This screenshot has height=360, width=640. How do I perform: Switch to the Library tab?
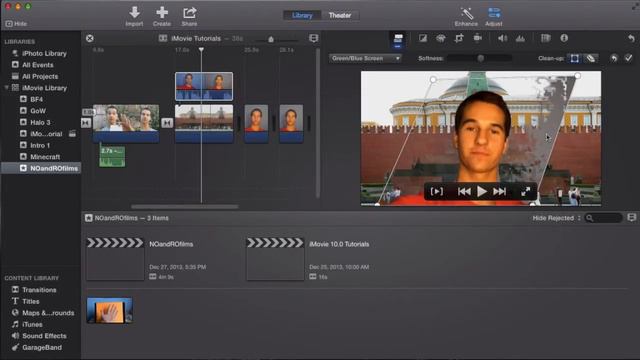pyautogui.click(x=302, y=16)
